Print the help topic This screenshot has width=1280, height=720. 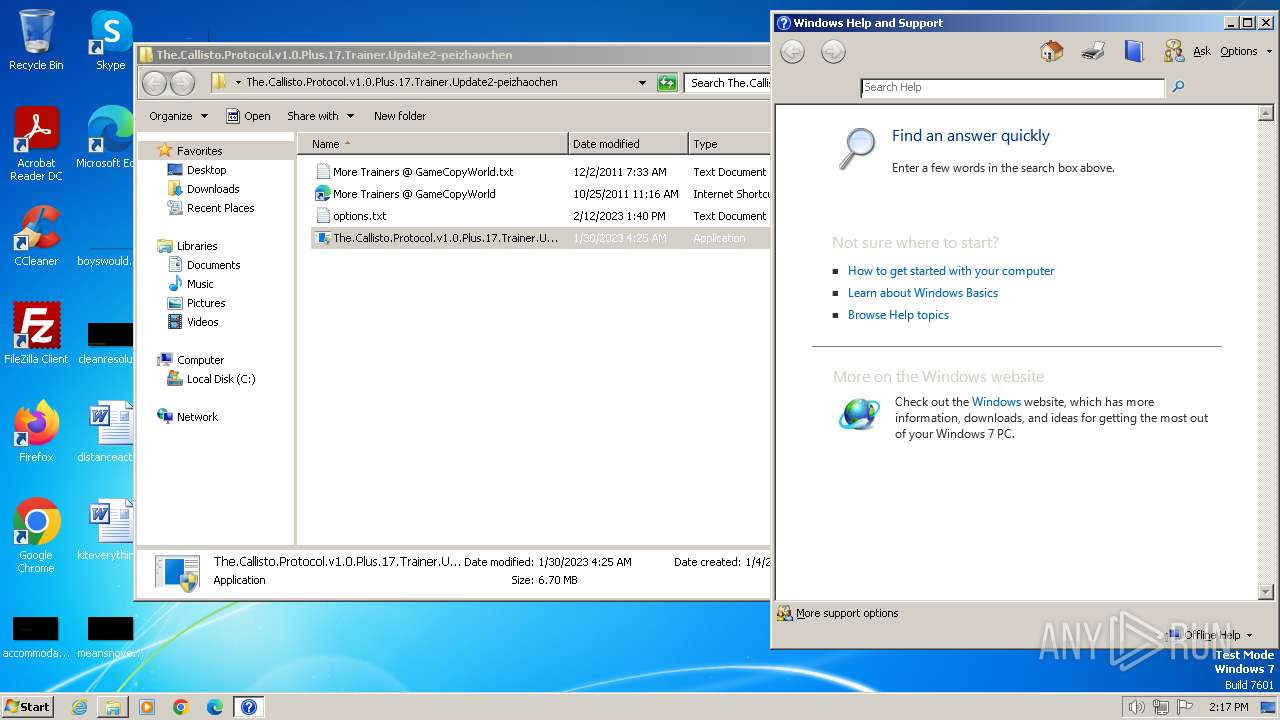(1093, 51)
